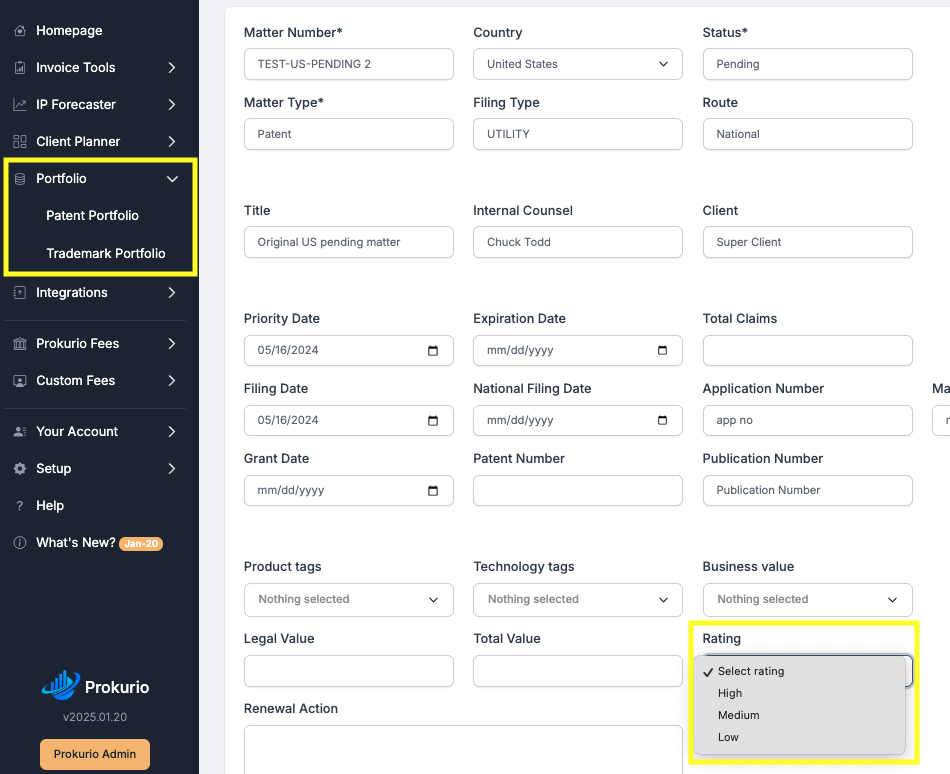Open calendar picker for Priority Date
This screenshot has height=774, width=950.
pos(433,351)
